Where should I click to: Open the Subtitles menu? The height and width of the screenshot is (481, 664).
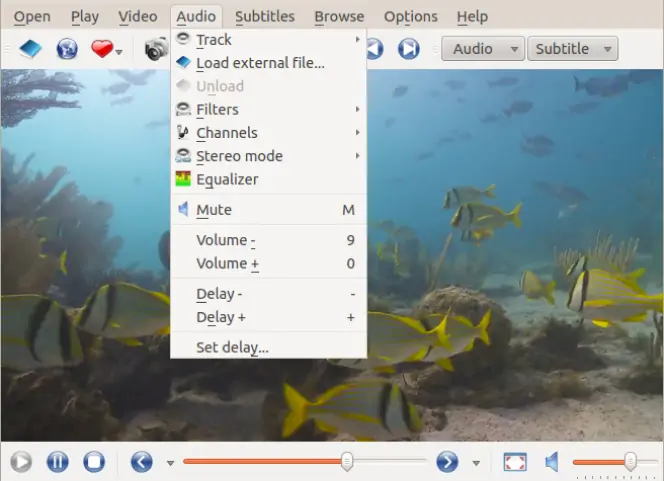(265, 17)
